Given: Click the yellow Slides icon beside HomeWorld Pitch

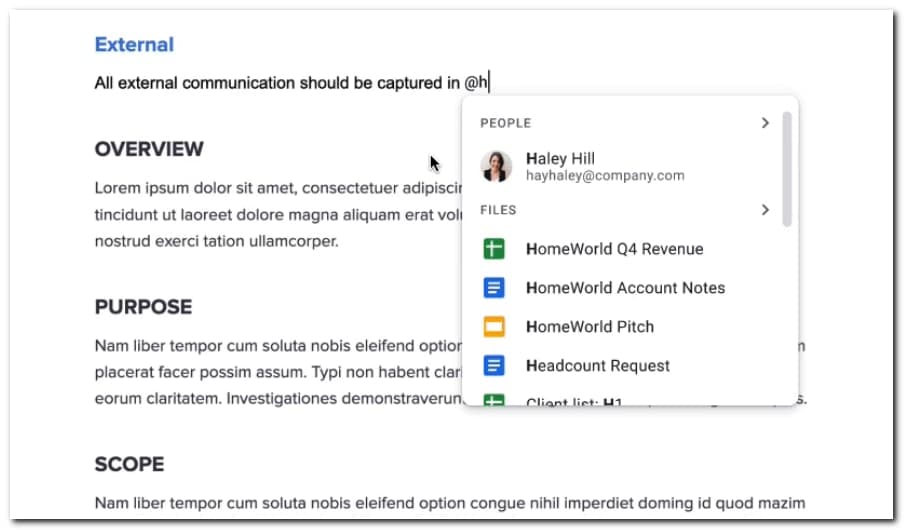Looking at the screenshot, I should (x=494, y=327).
